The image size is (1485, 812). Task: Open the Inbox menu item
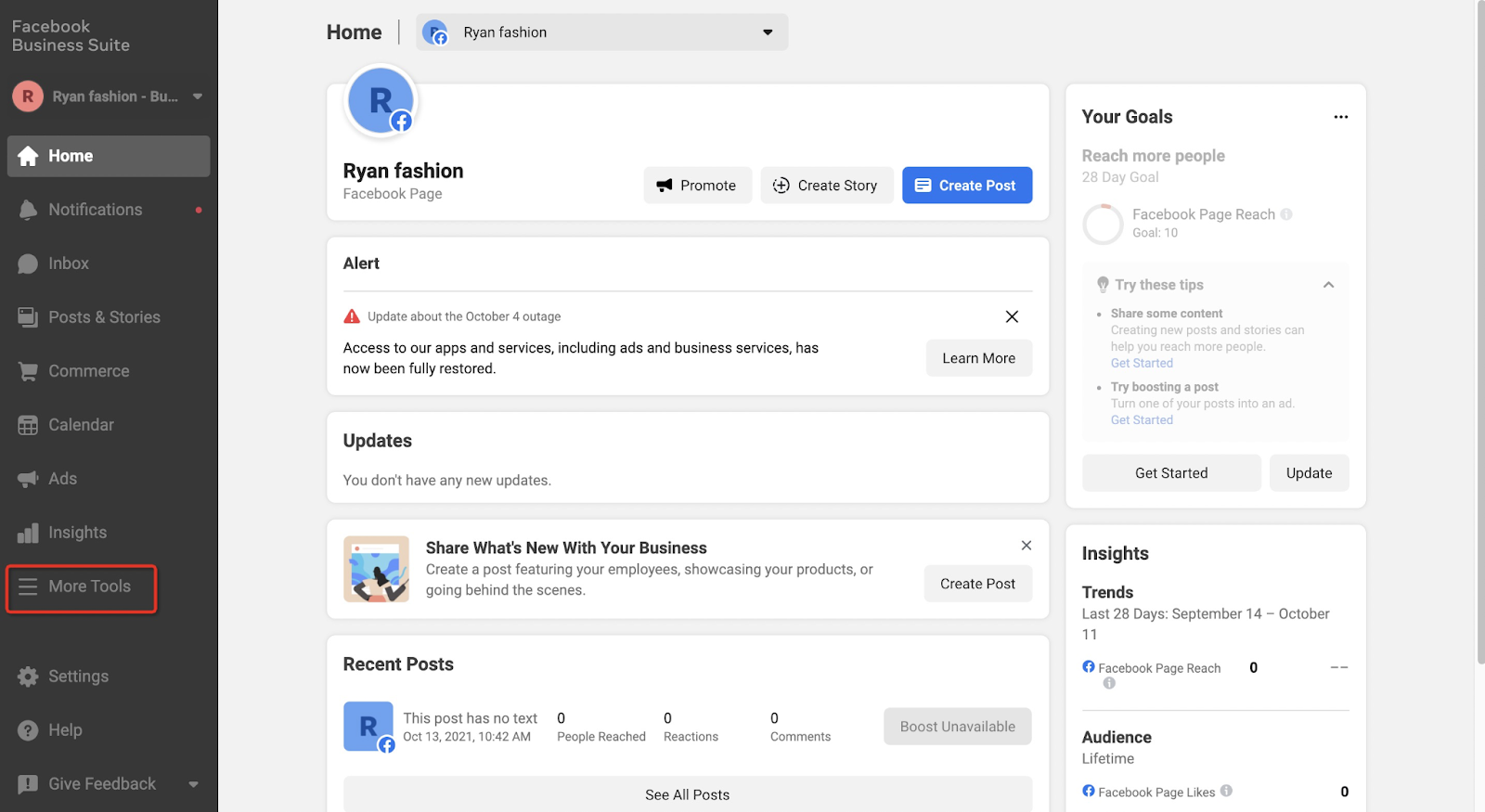109,264
